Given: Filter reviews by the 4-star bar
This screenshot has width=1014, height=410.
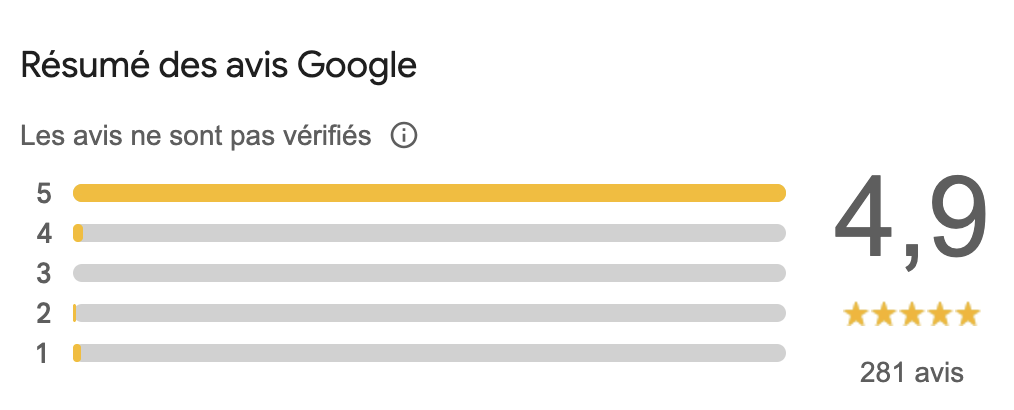Looking at the screenshot, I should [429, 233].
